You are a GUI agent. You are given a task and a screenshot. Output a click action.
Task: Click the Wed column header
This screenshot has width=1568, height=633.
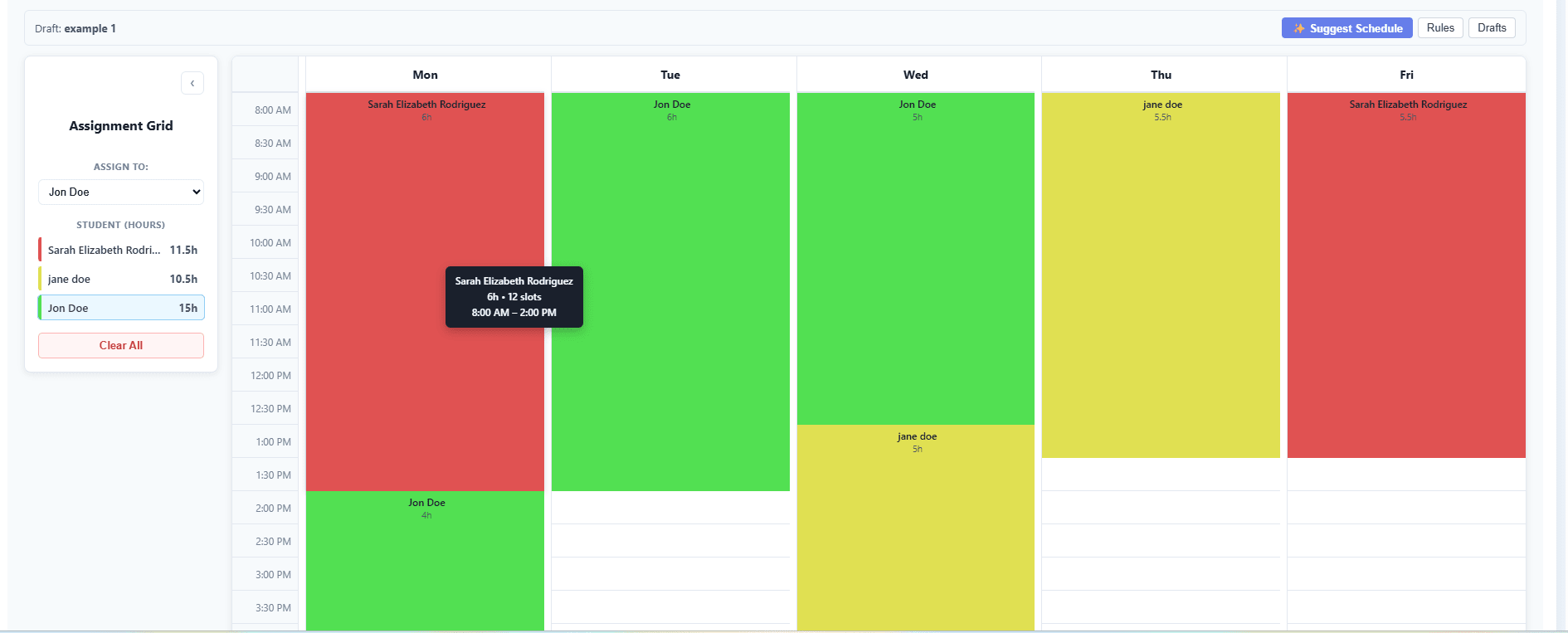point(916,75)
